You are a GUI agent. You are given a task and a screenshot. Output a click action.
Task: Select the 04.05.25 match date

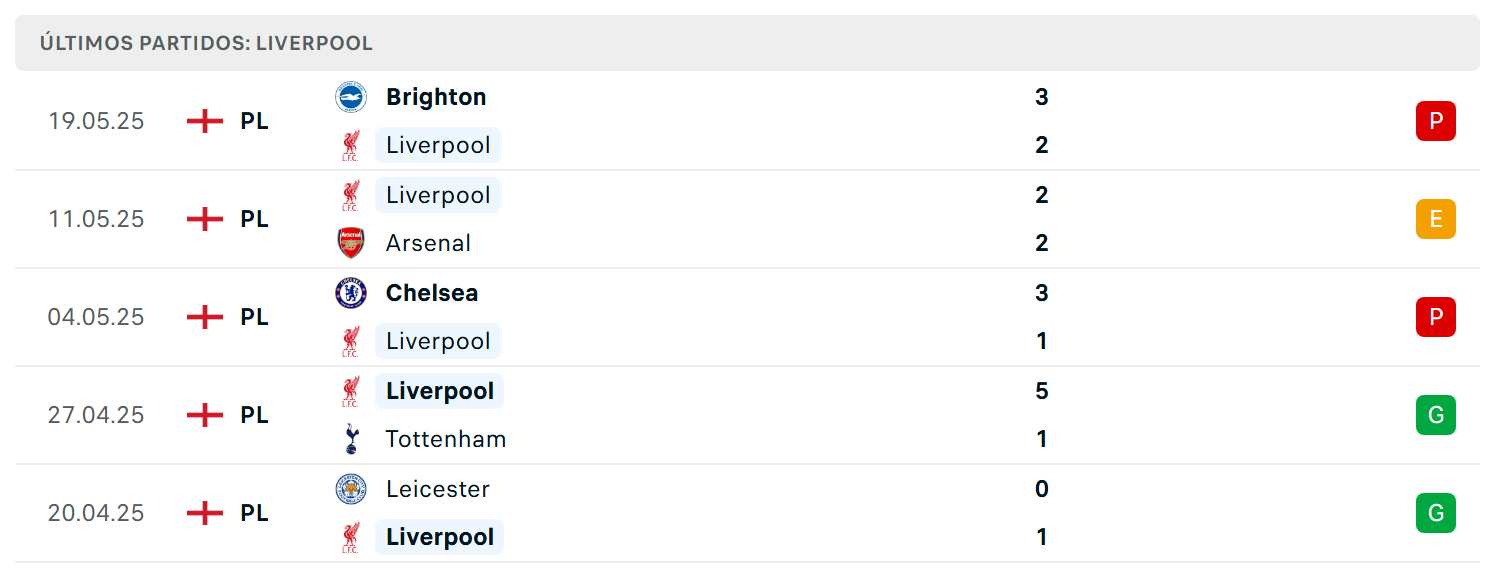point(96,317)
